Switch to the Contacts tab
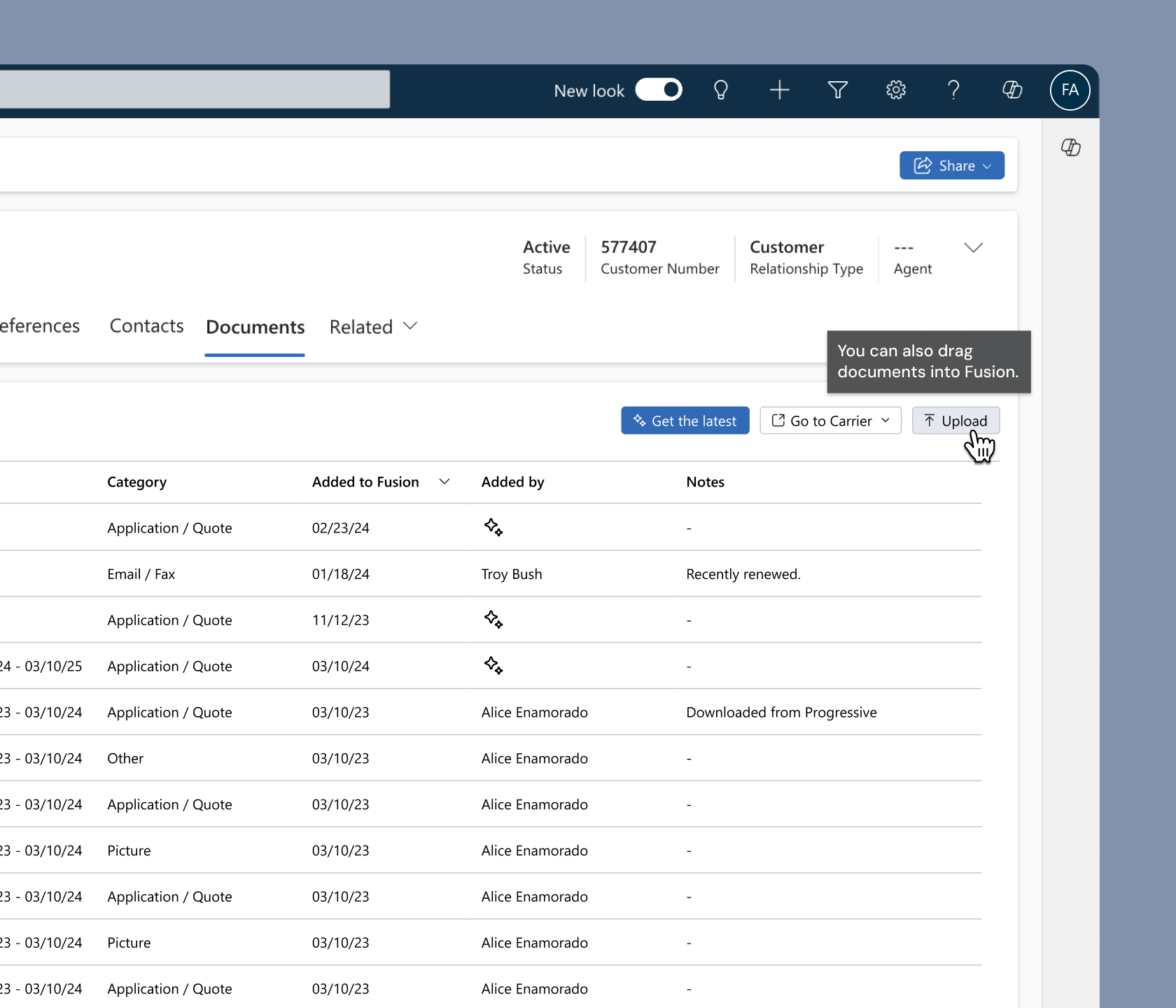Viewport: 1176px width, 1008px height. (x=146, y=326)
